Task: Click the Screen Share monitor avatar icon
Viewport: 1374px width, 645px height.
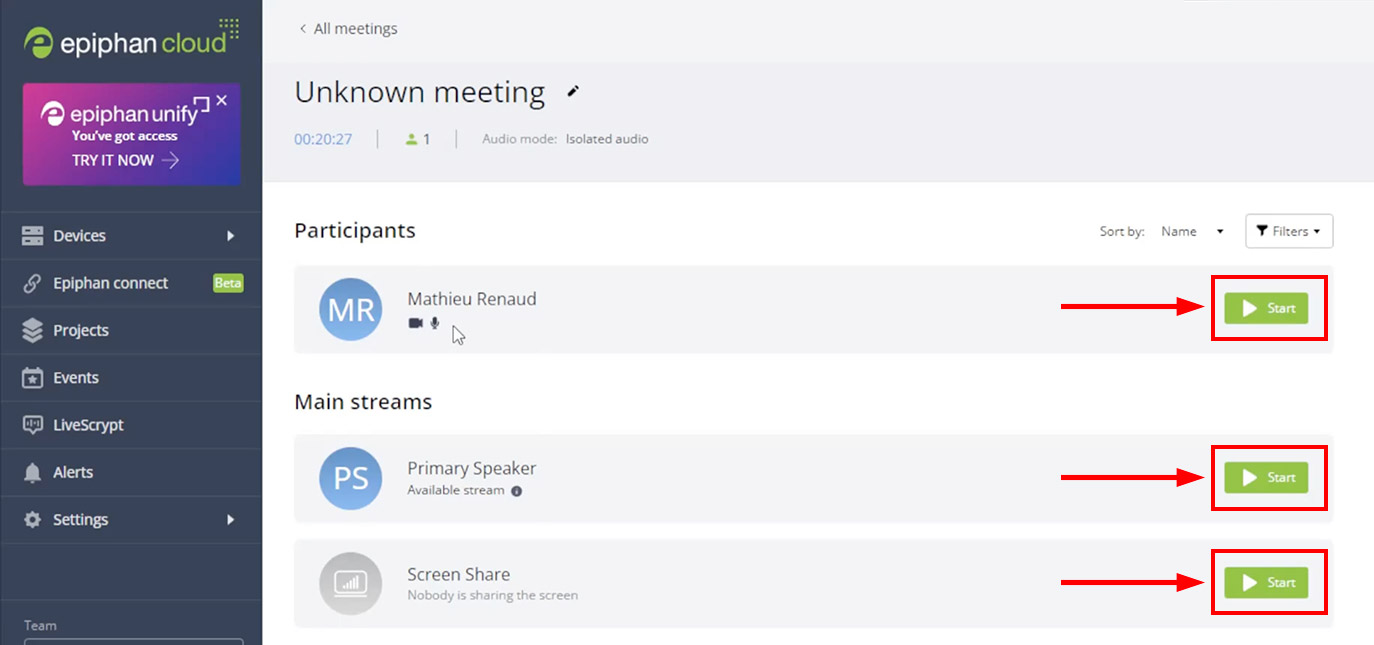Action: click(x=351, y=583)
